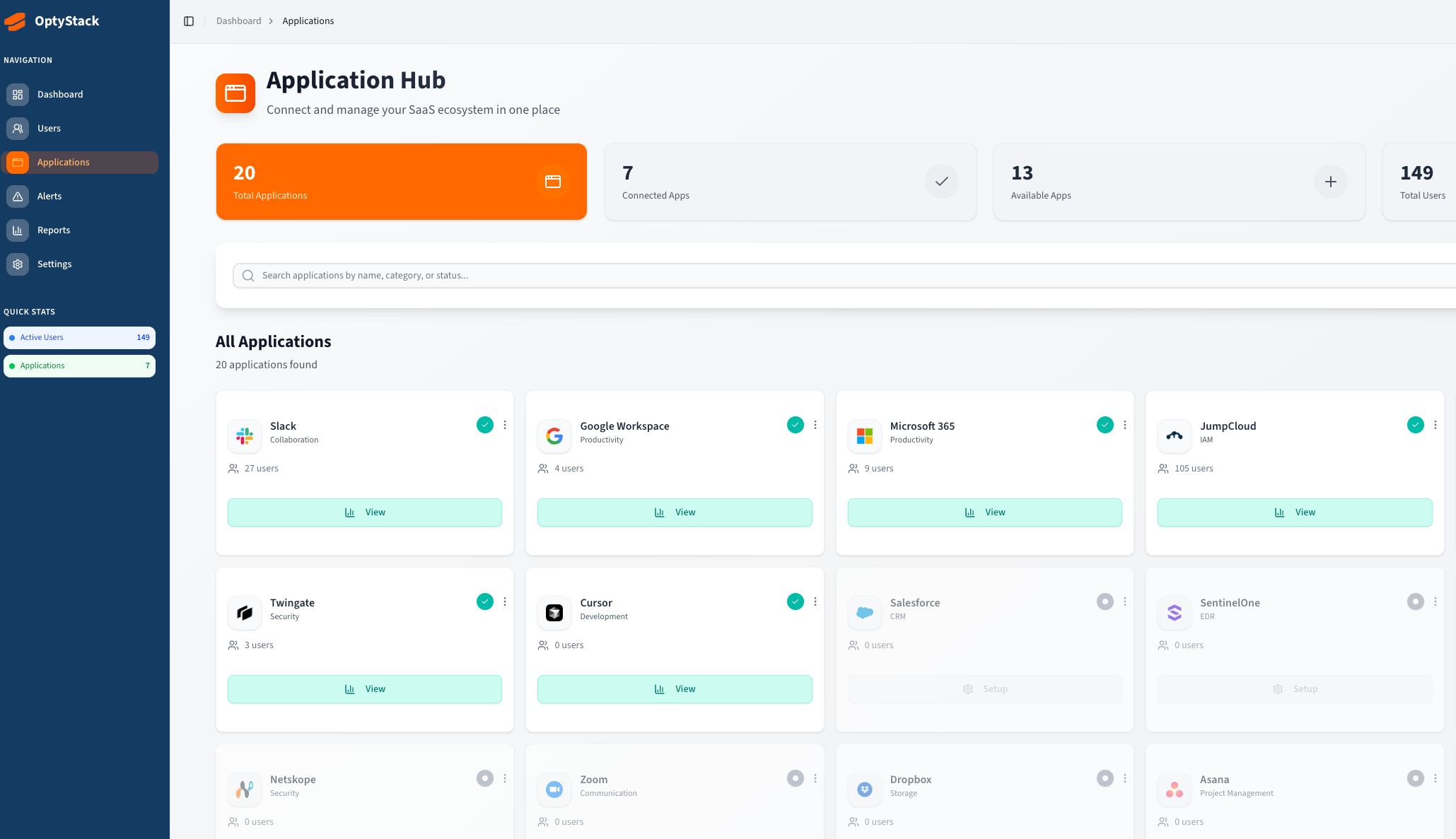Click the plus icon on Available Apps
Screen dimensions: 1456x839
1330,182
